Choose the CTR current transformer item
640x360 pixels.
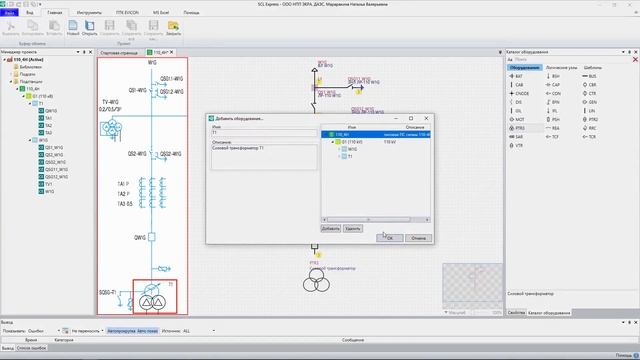pyautogui.click(x=589, y=93)
